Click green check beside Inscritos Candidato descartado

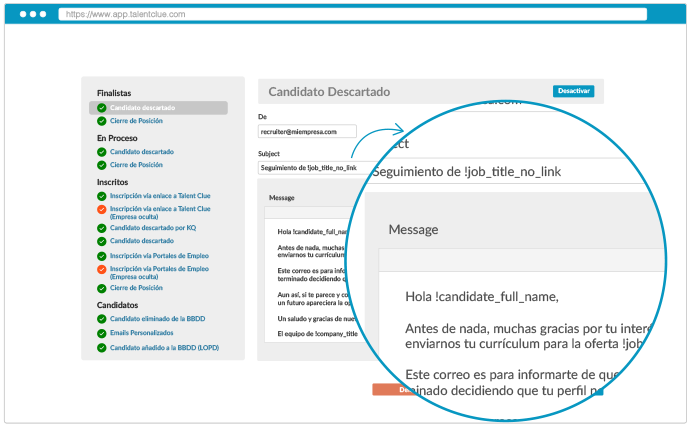(102, 241)
